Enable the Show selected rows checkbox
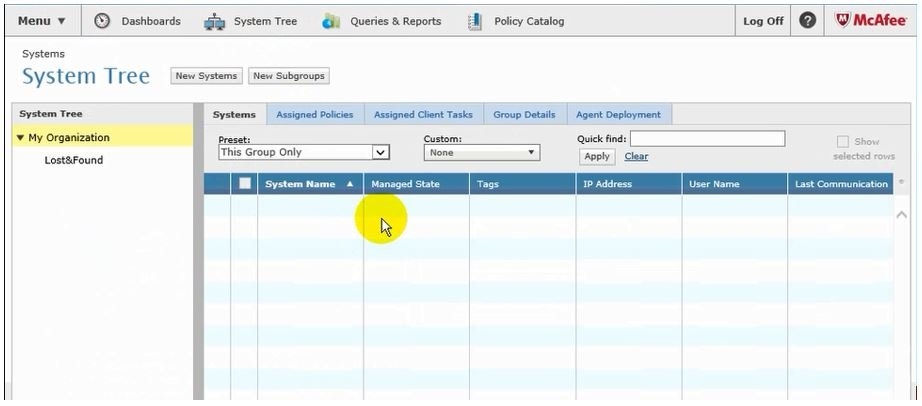 [843, 142]
